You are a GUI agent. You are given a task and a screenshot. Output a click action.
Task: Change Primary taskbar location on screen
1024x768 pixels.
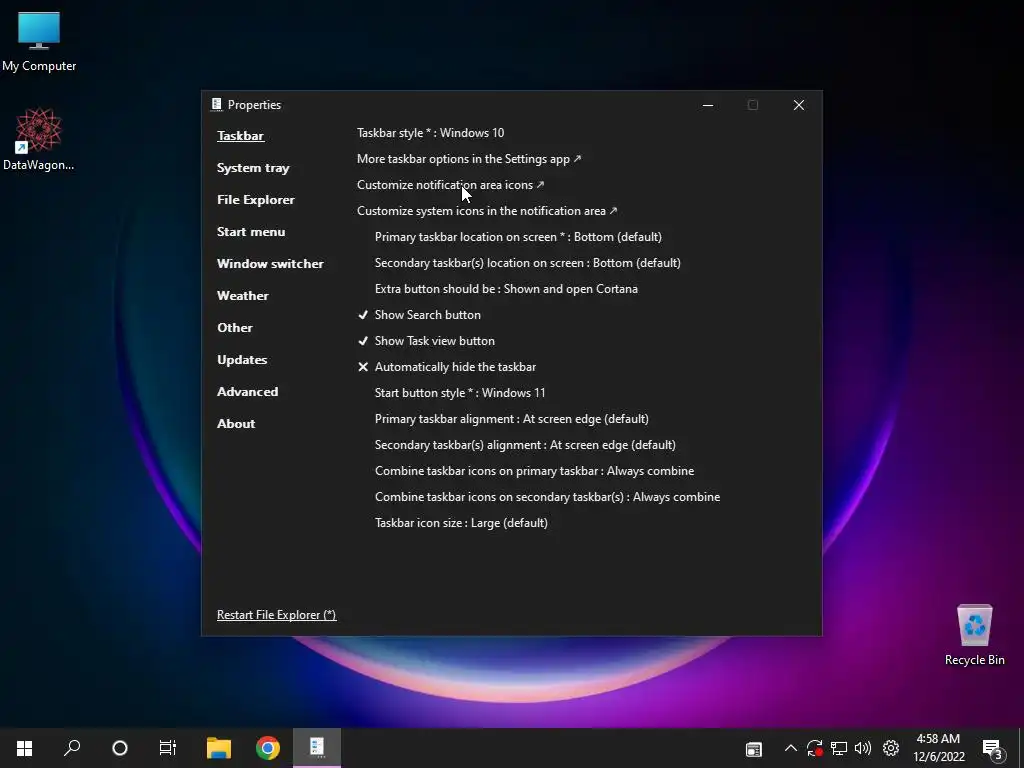(x=518, y=237)
